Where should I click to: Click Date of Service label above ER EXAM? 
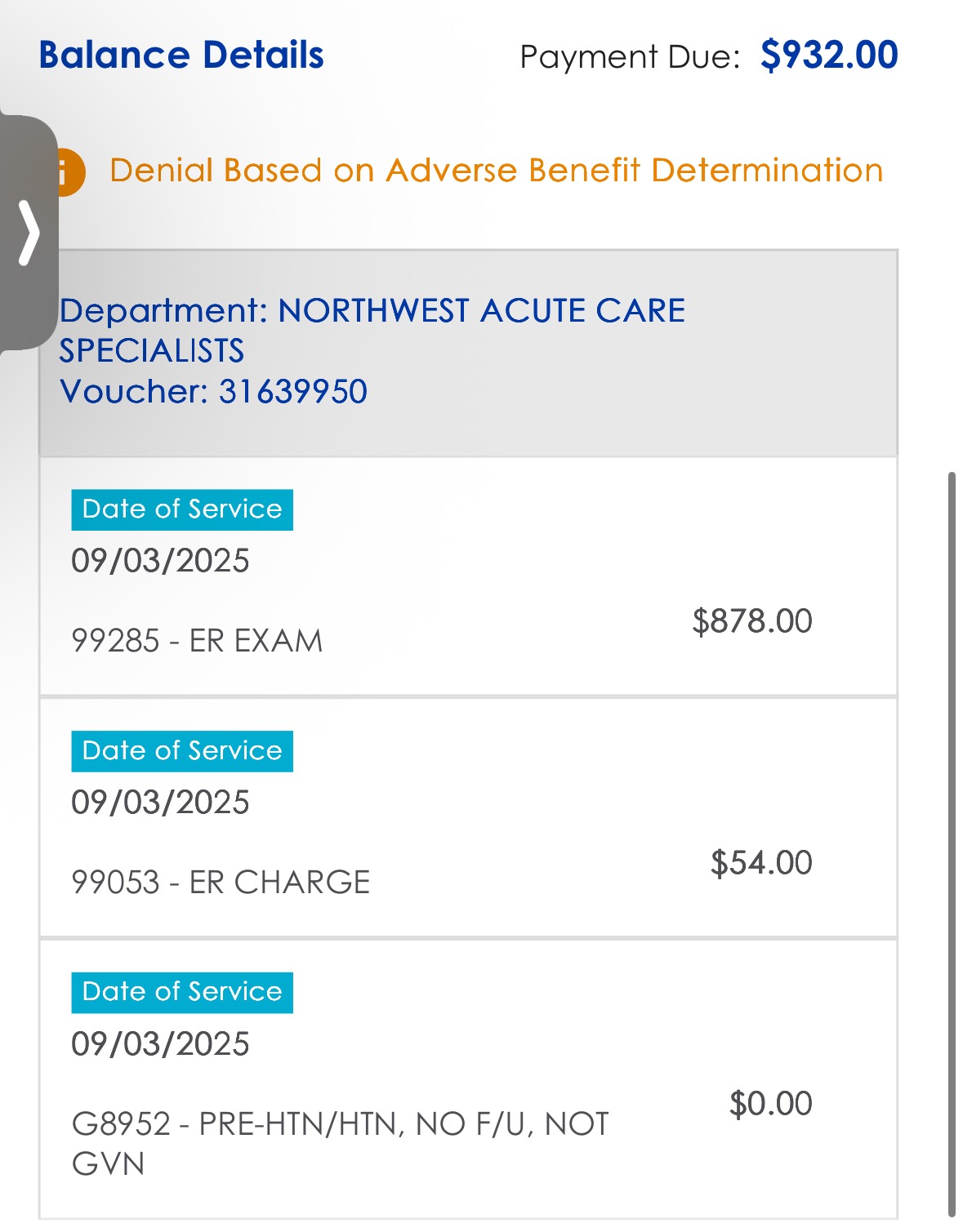[182, 509]
